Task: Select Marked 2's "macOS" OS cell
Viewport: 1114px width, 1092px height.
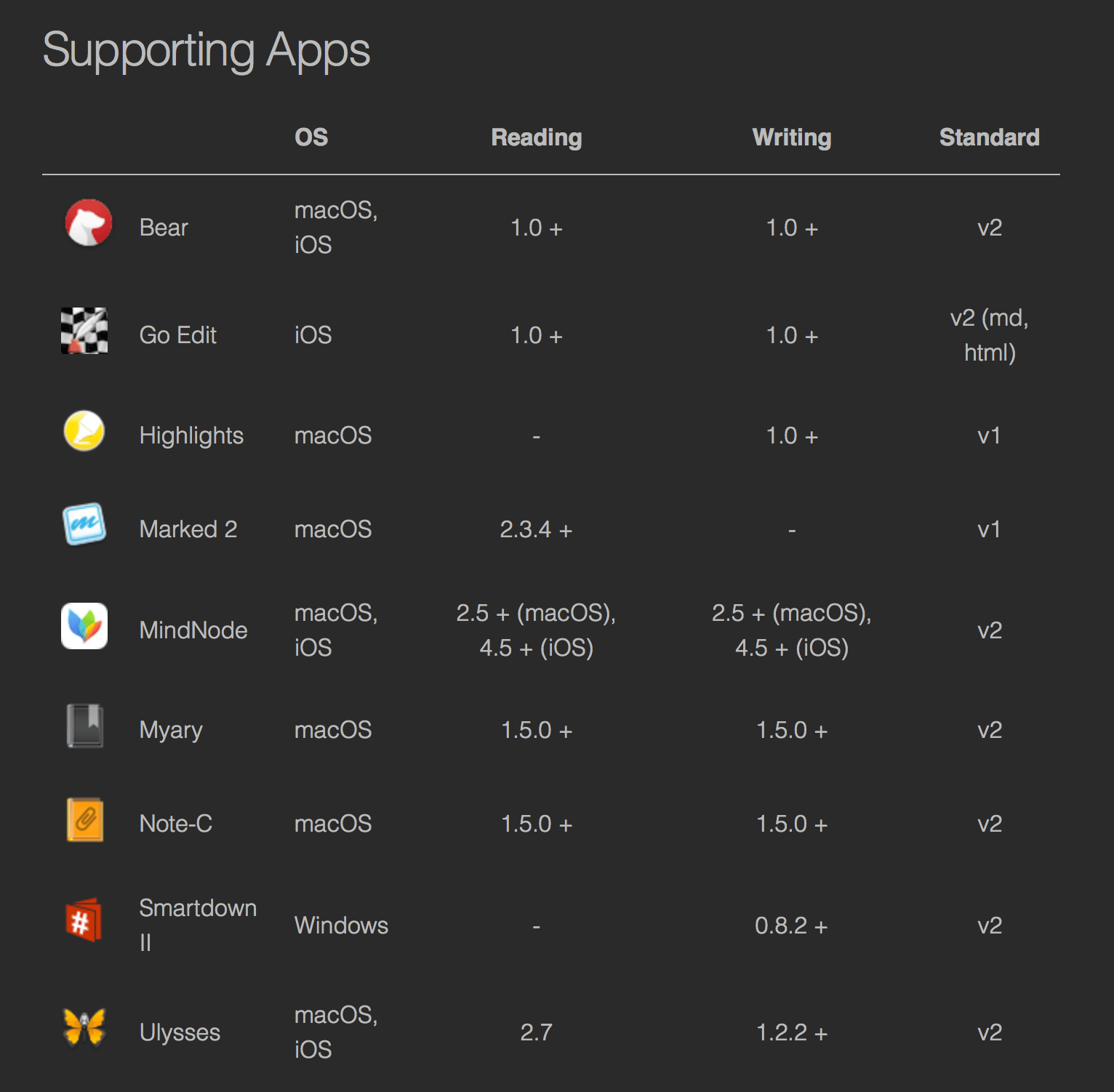Action: pyautogui.click(x=333, y=529)
